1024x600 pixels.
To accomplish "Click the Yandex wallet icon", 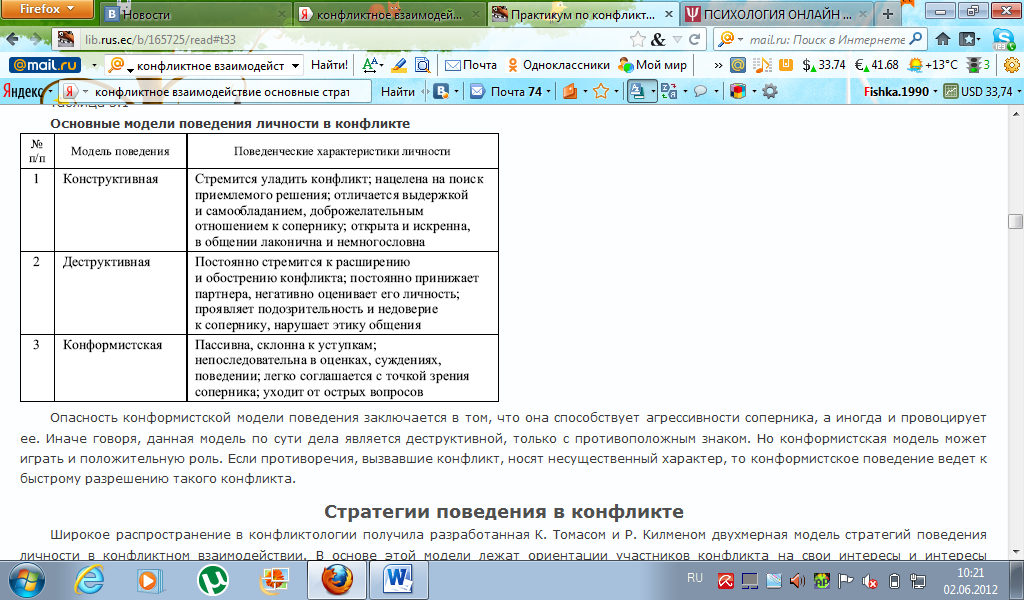I will point(570,92).
